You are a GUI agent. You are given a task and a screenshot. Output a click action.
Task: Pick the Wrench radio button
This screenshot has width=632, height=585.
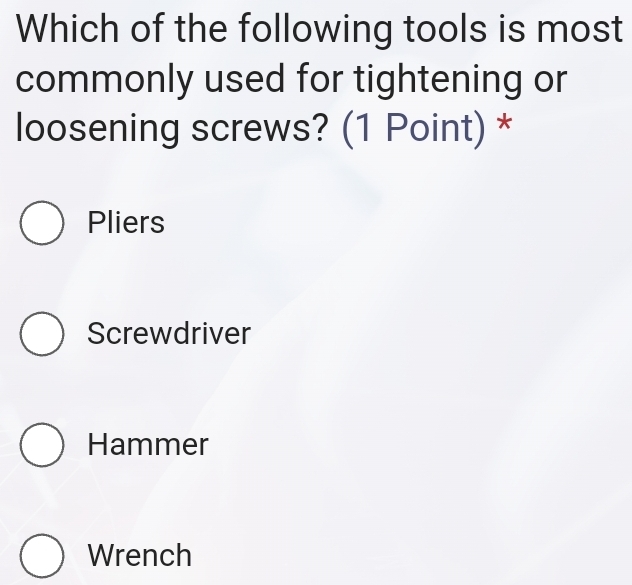tap(42, 556)
